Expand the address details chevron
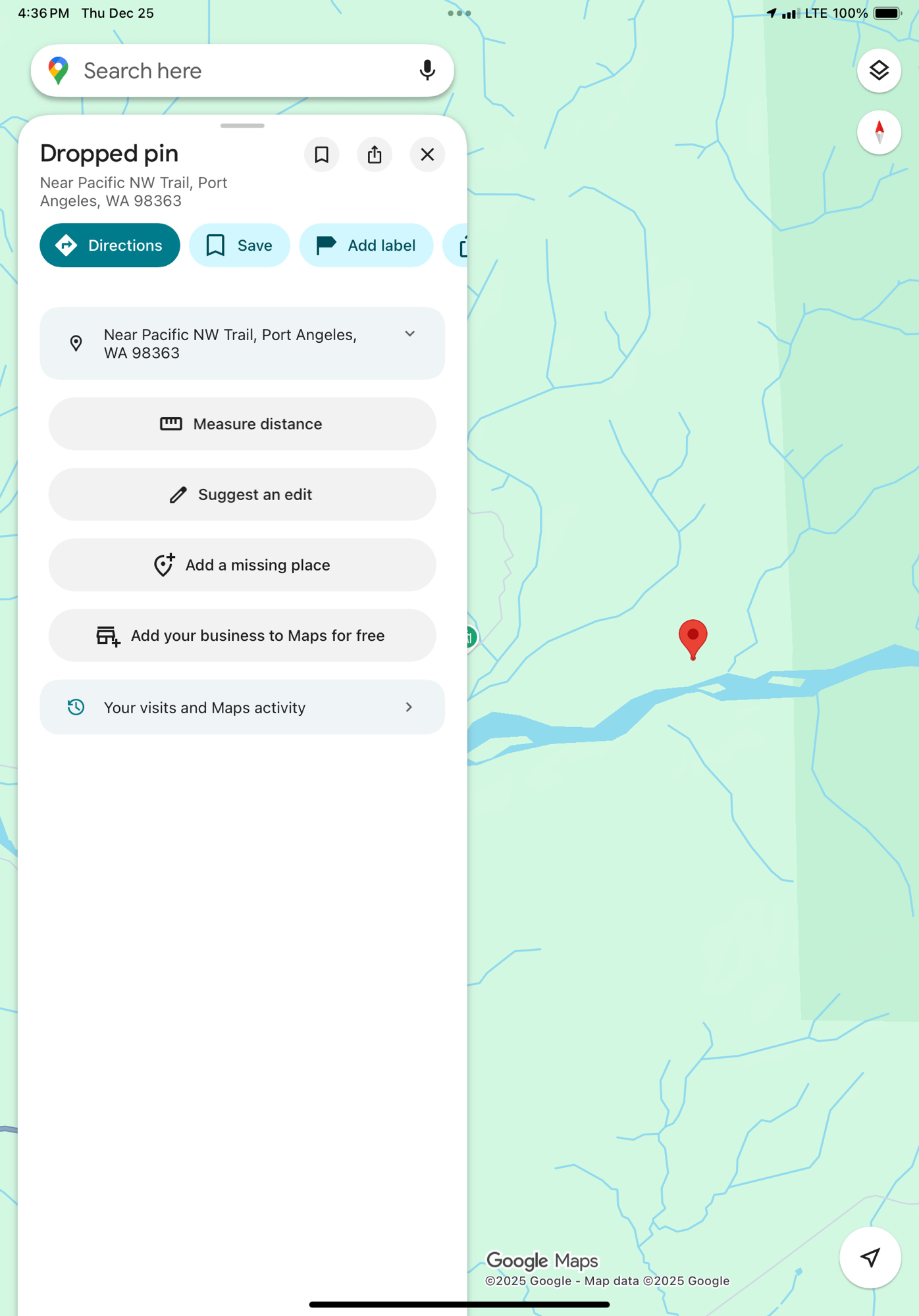919x1316 pixels. (409, 334)
